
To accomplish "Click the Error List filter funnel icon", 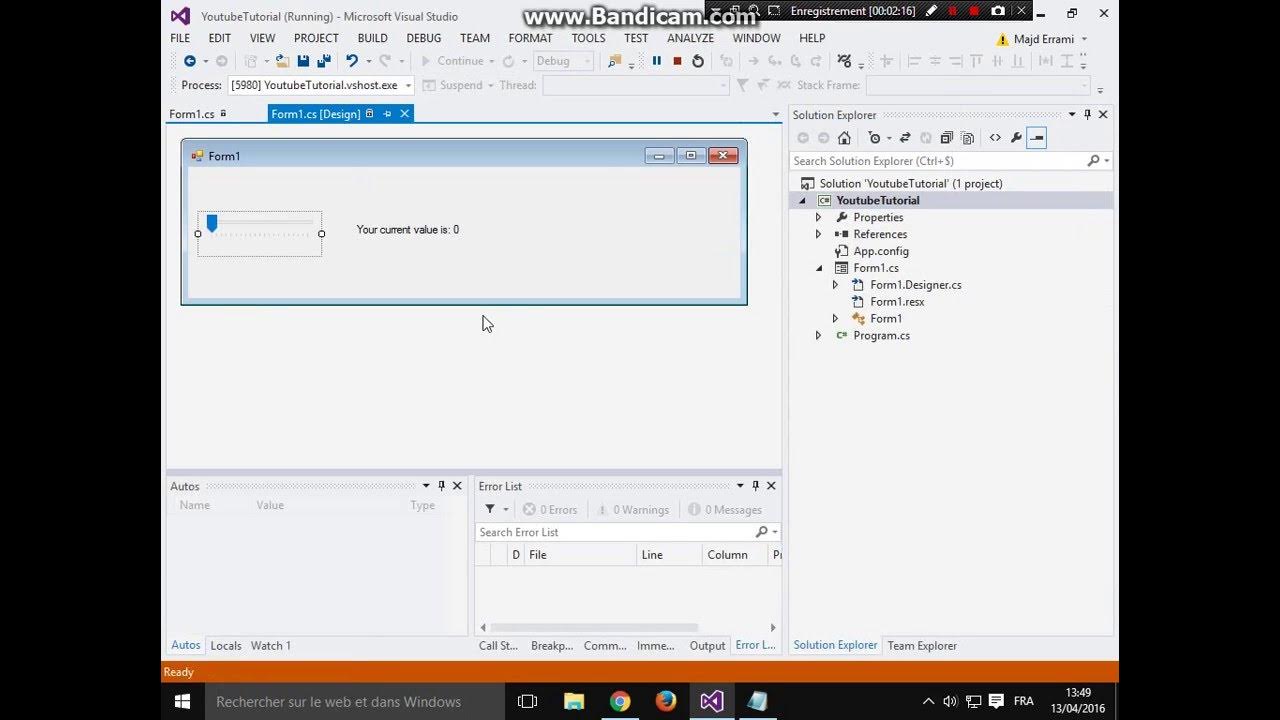I will coord(490,509).
